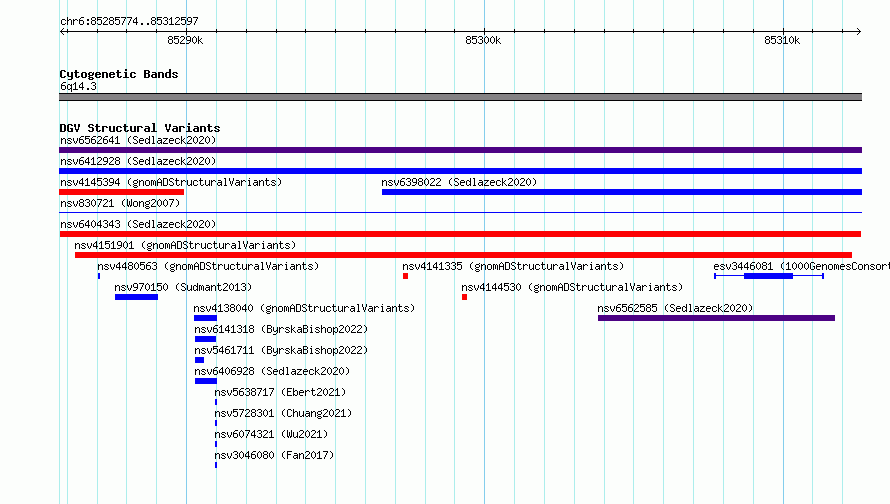The height and width of the screenshot is (504, 890).
Task: Open the esv3446081 1000Genomes variant label
Action: click(801, 266)
